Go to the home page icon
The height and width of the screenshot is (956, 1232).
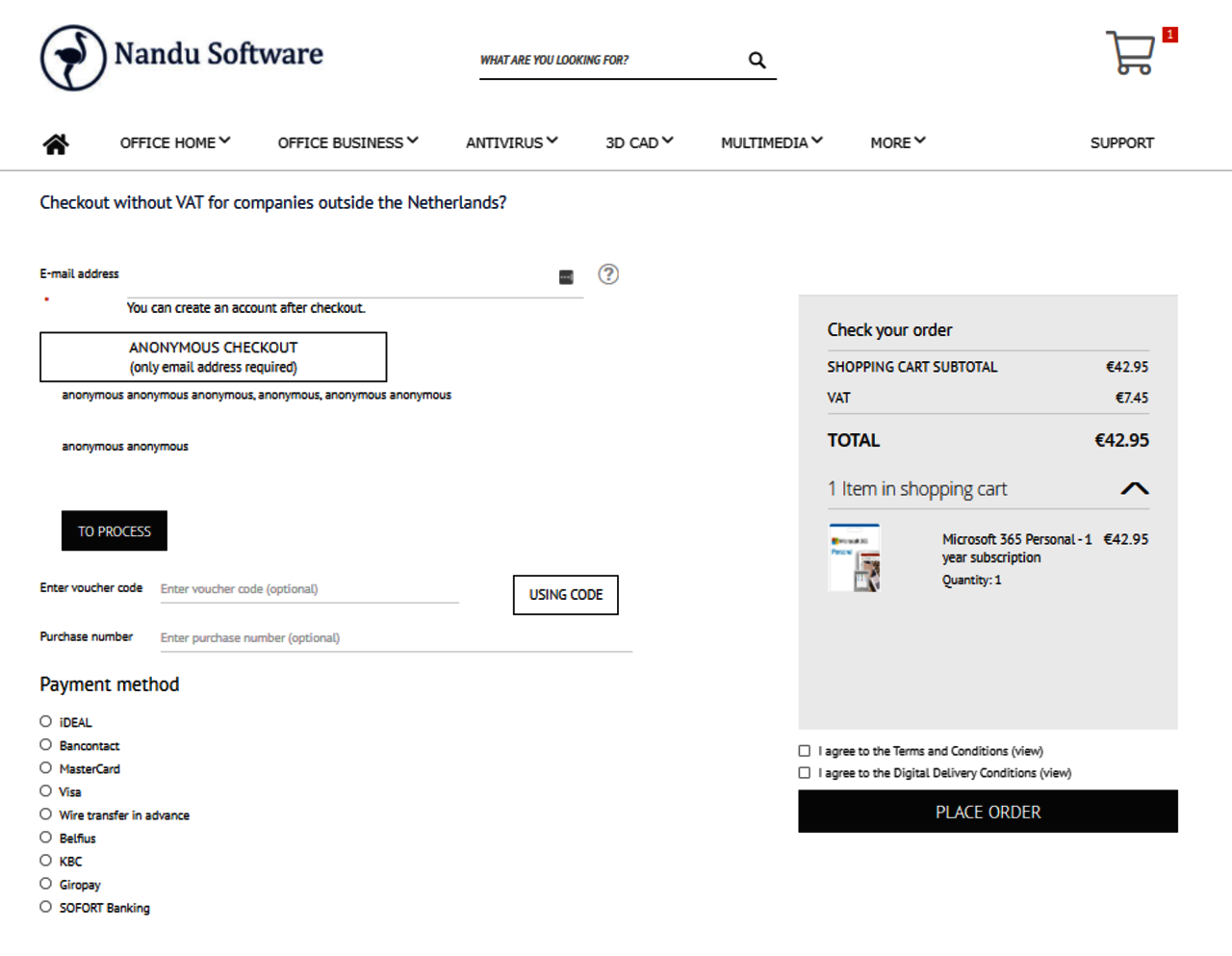pyautogui.click(x=56, y=143)
